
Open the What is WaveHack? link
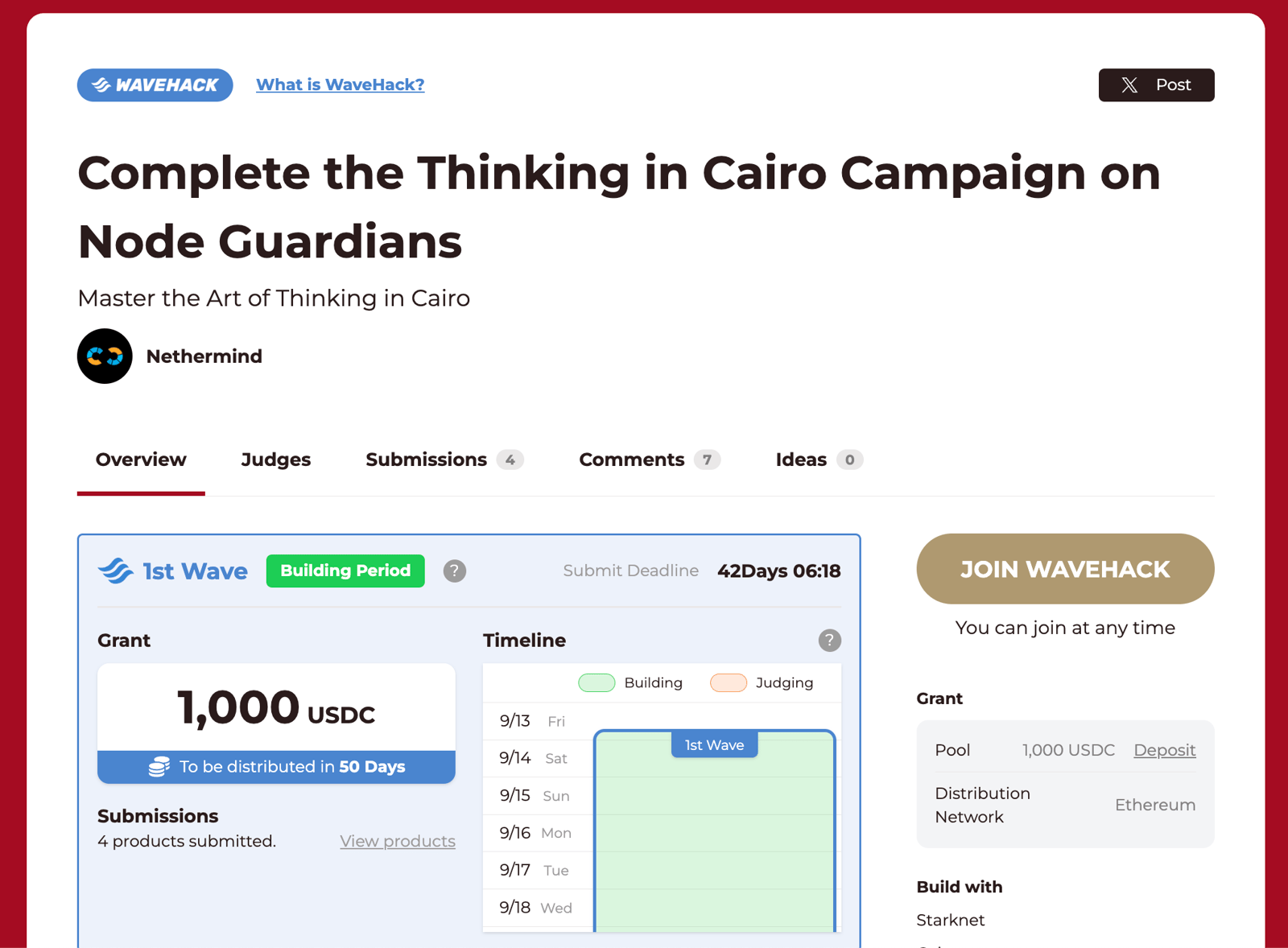click(341, 84)
